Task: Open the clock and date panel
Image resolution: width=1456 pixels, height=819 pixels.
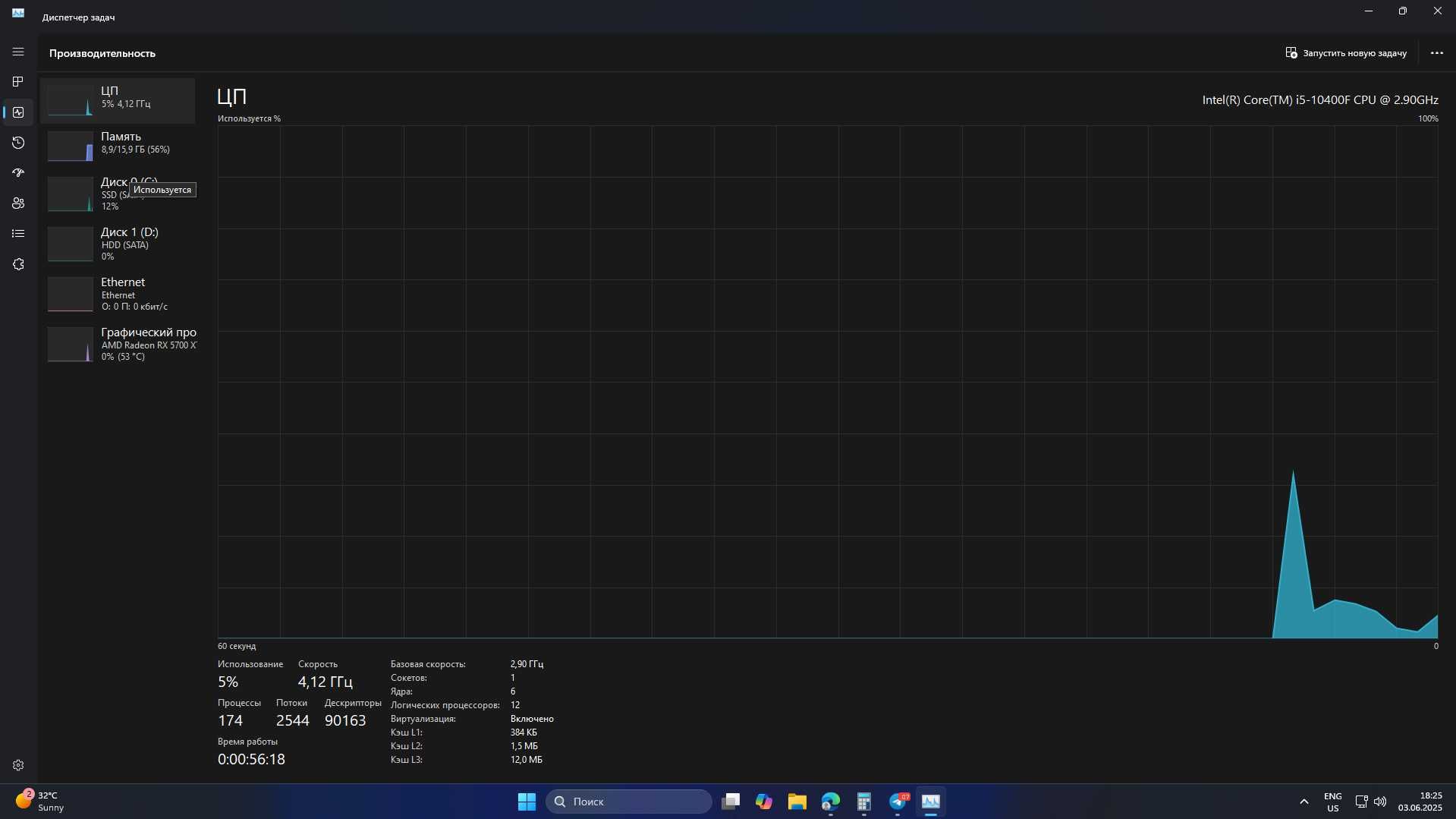Action: [1420, 802]
